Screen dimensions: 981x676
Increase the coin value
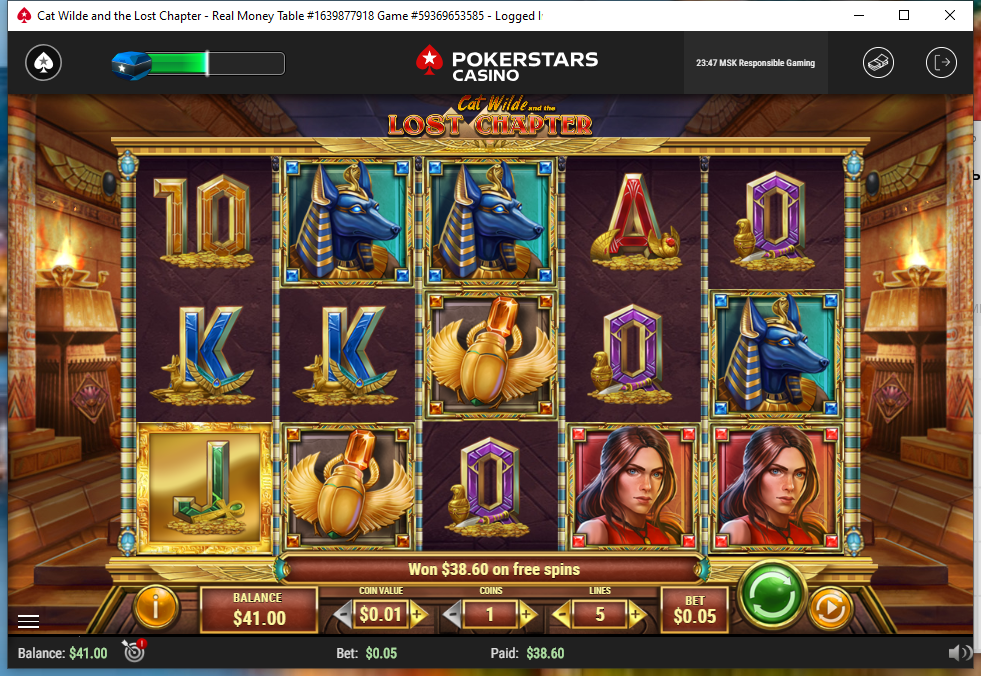(x=419, y=615)
